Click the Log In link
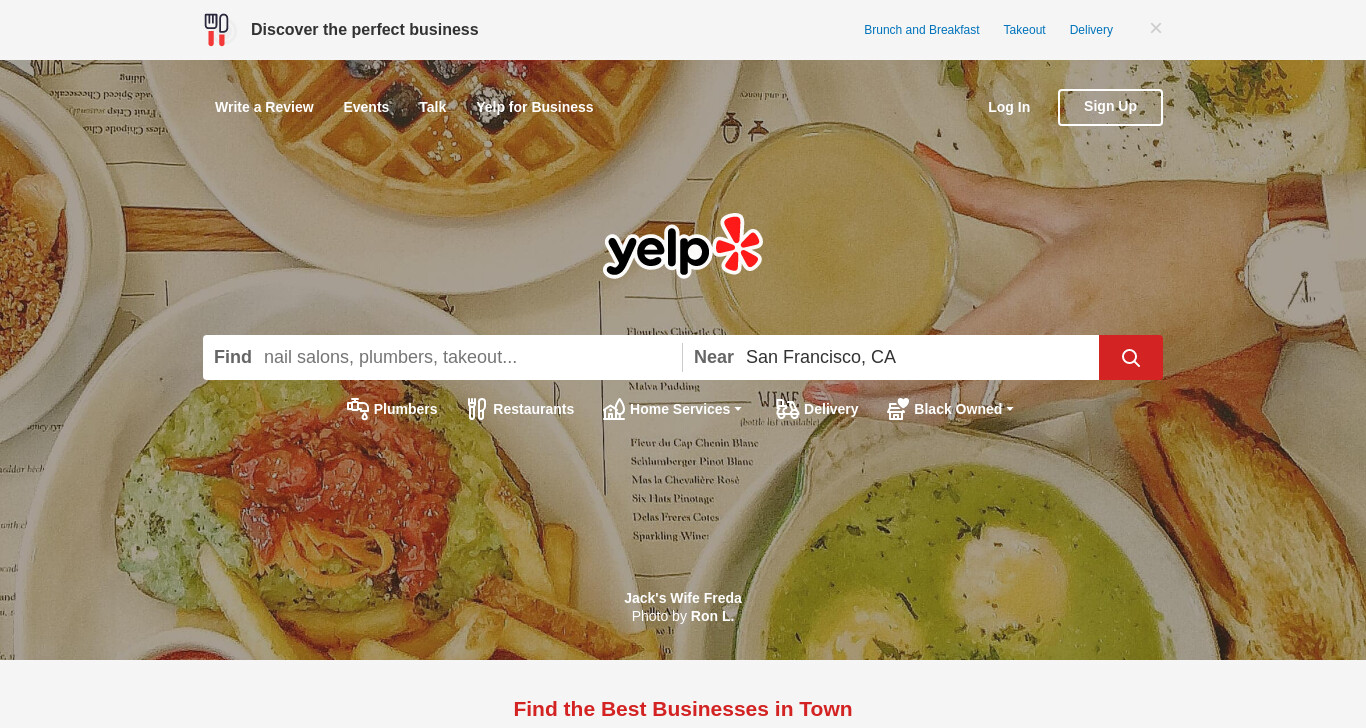Viewport: 1366px width, 728px height. [1009, 107]
